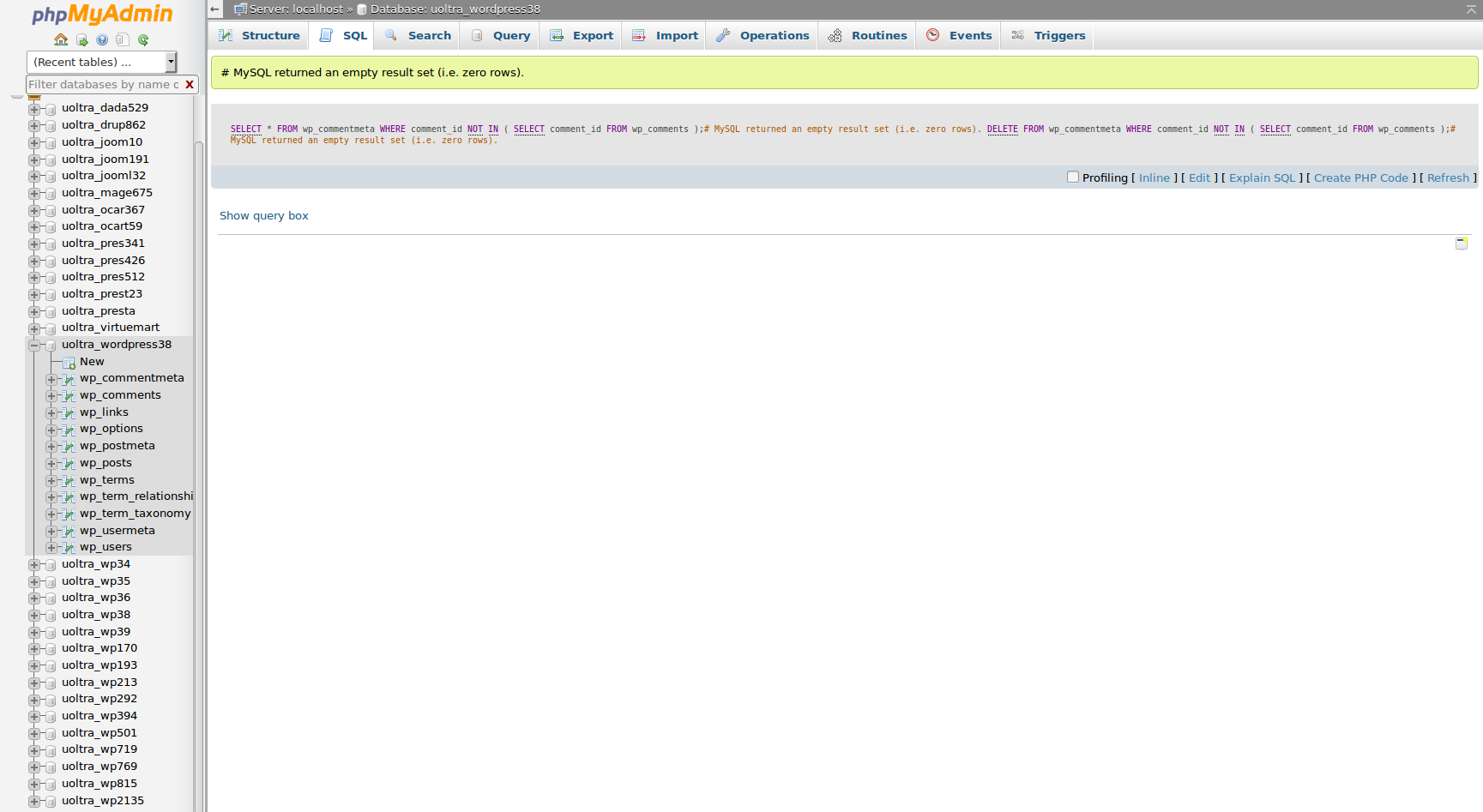Click the Inline edit link
The width and height of the screenshot is (1483, 812).
(1154, 177)
